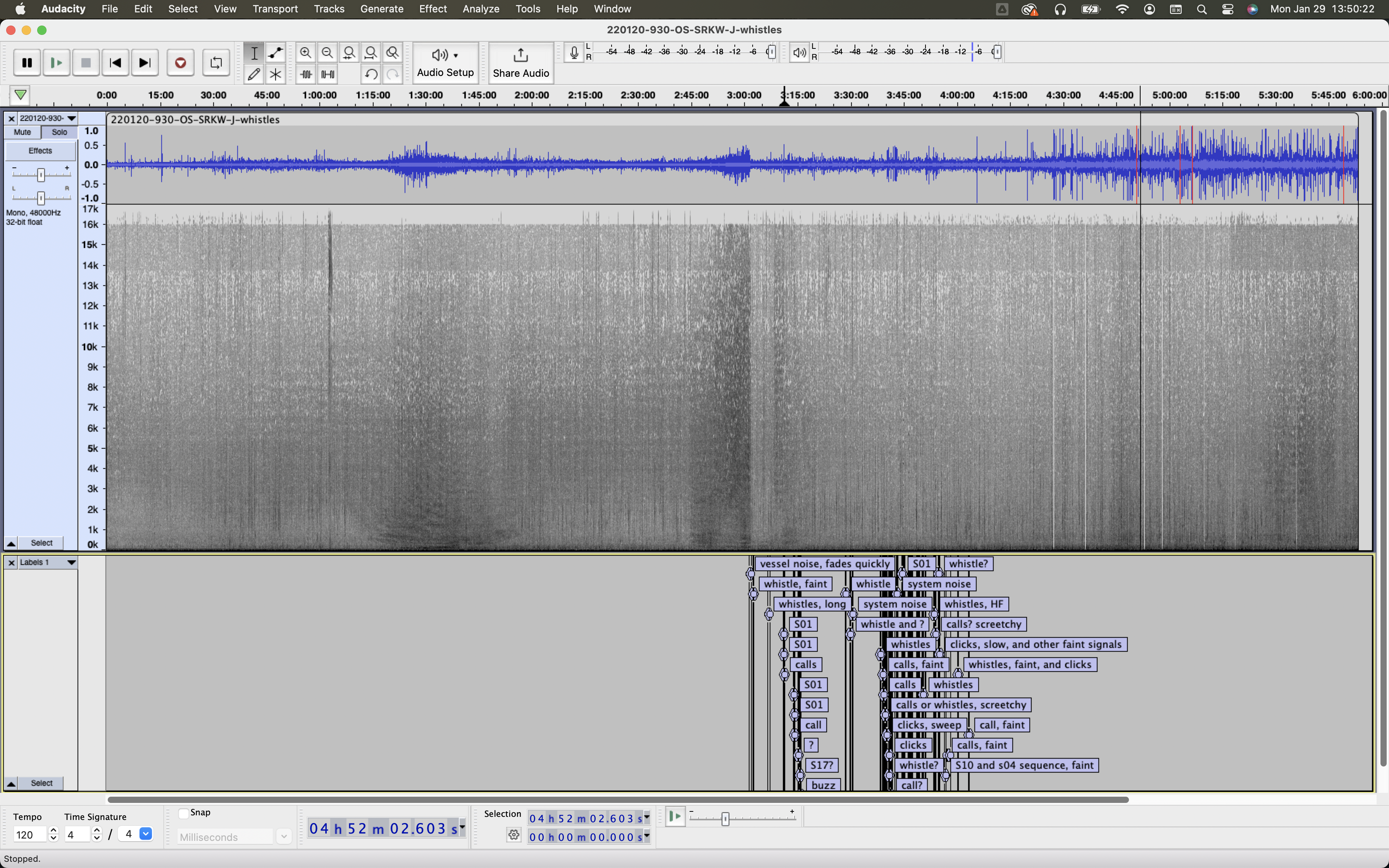The height and width of the screenshot is (868, 1389).
Task: Open the Generate menu
Action: 381,9
